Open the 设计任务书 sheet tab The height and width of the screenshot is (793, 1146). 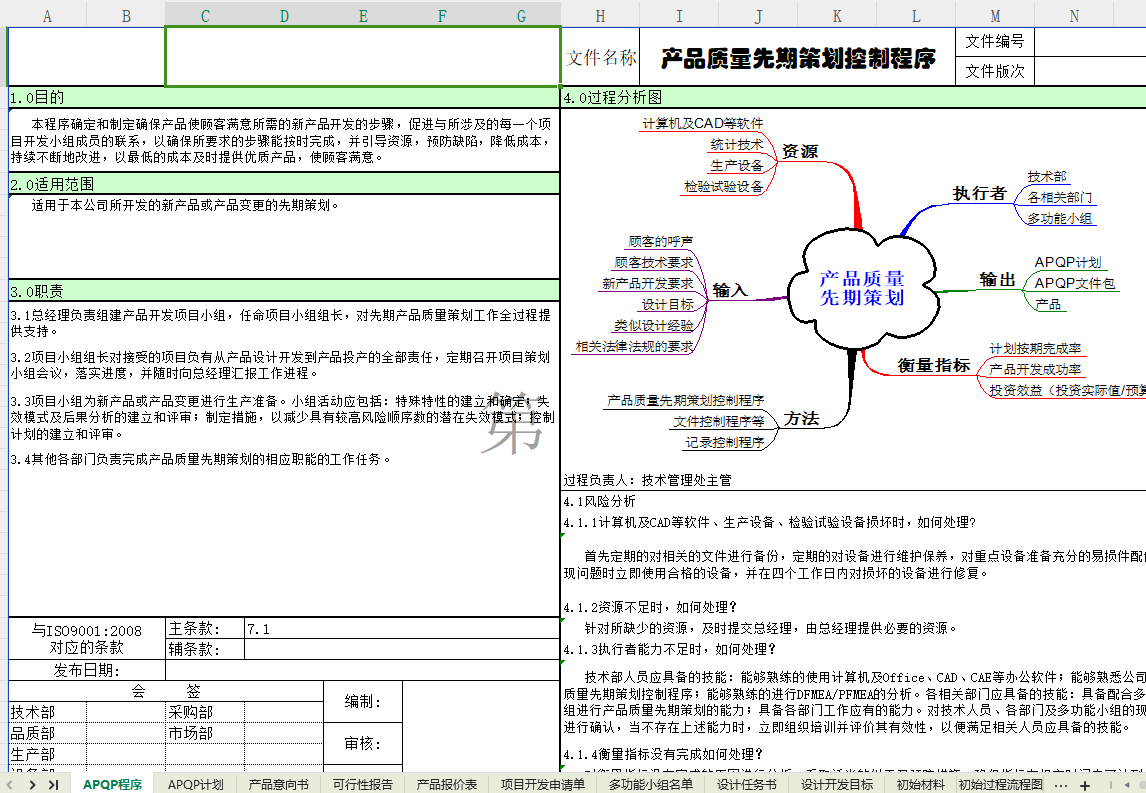point(746,785)
